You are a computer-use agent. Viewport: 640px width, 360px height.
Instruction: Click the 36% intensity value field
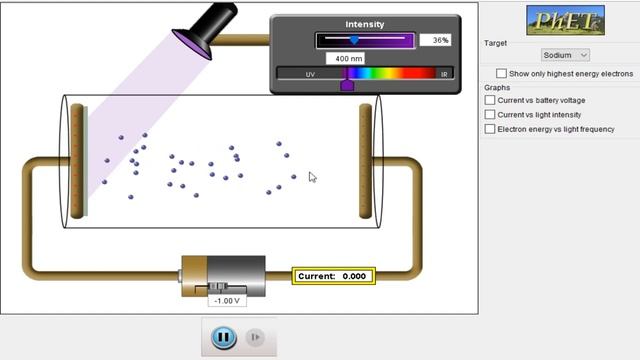coord(436,40)
